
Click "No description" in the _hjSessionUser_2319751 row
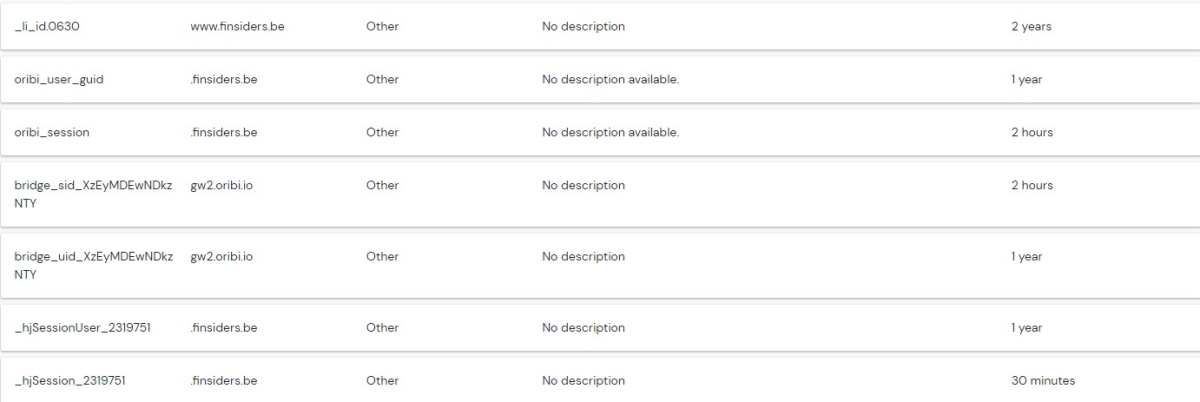583,328
